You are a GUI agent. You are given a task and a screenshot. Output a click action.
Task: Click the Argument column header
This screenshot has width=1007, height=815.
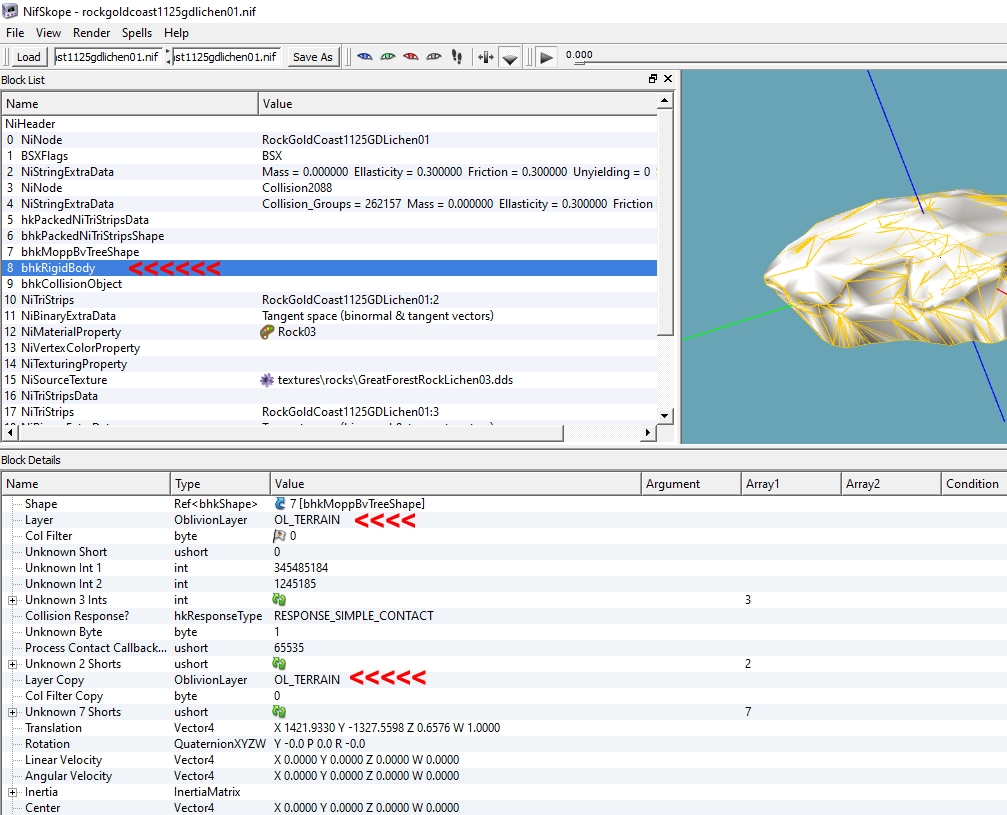point(691,484)
